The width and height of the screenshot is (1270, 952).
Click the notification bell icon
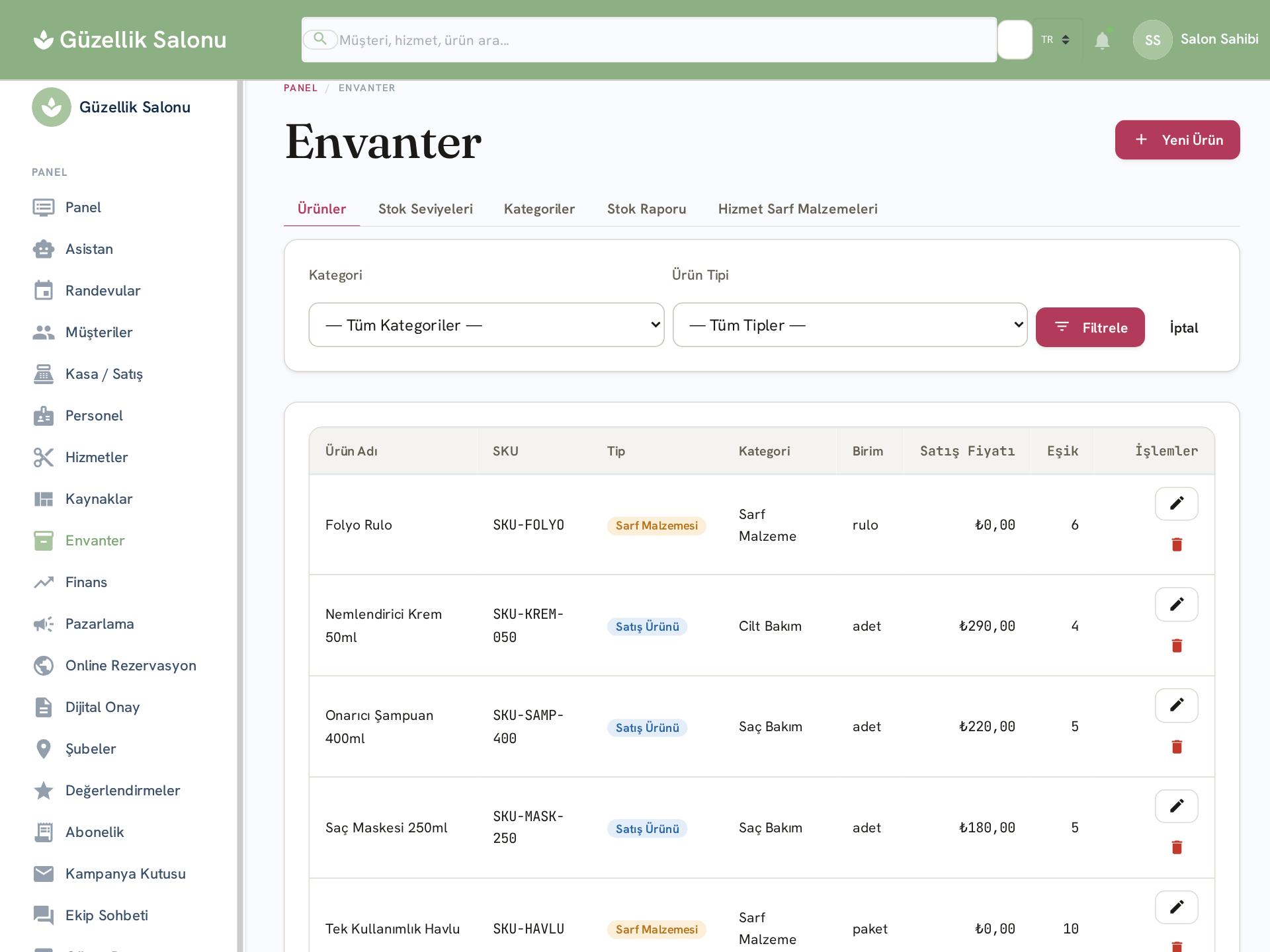[1102, 40]
